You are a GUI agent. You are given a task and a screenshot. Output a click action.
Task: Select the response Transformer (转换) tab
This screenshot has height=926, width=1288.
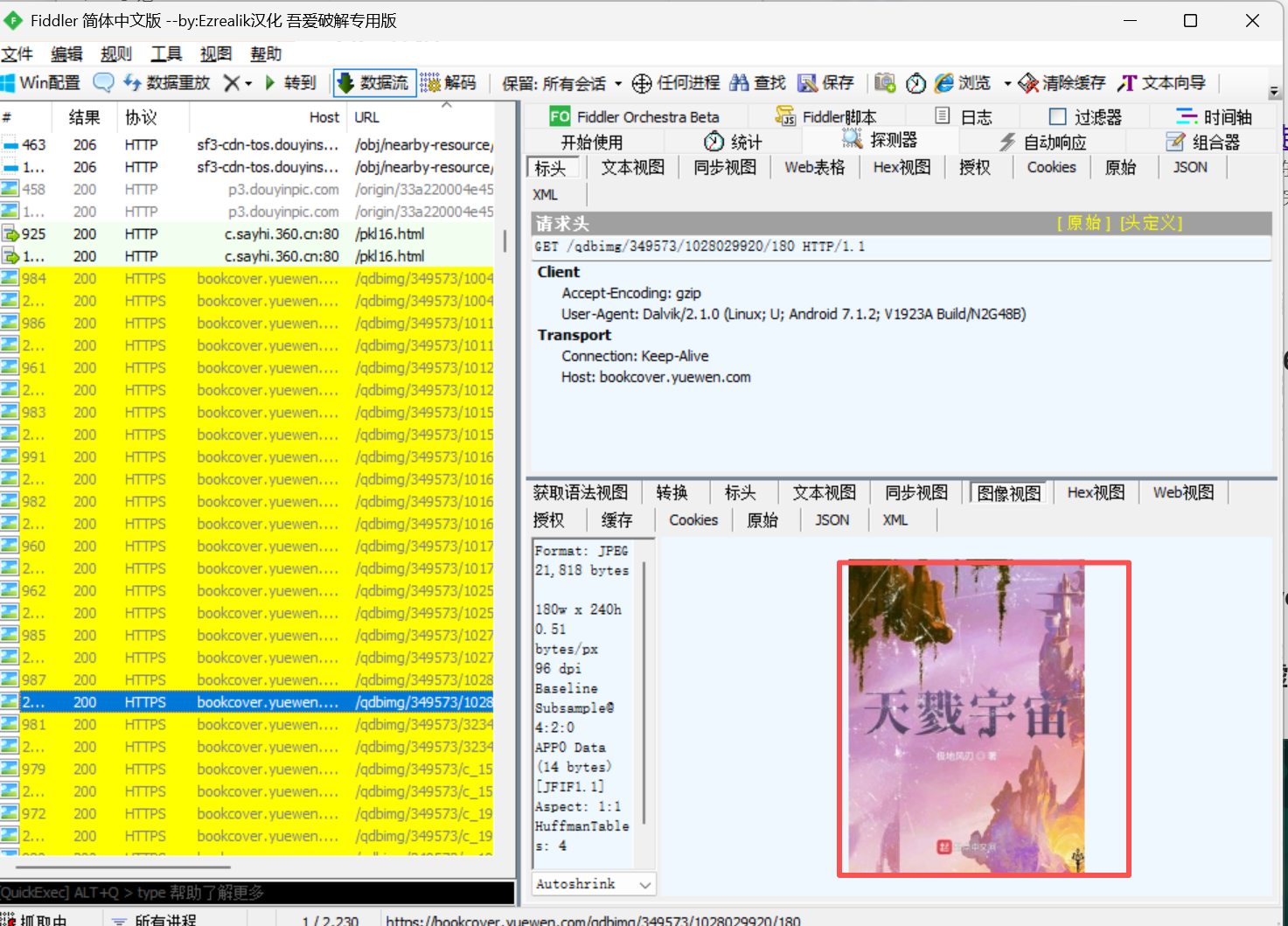672,493
